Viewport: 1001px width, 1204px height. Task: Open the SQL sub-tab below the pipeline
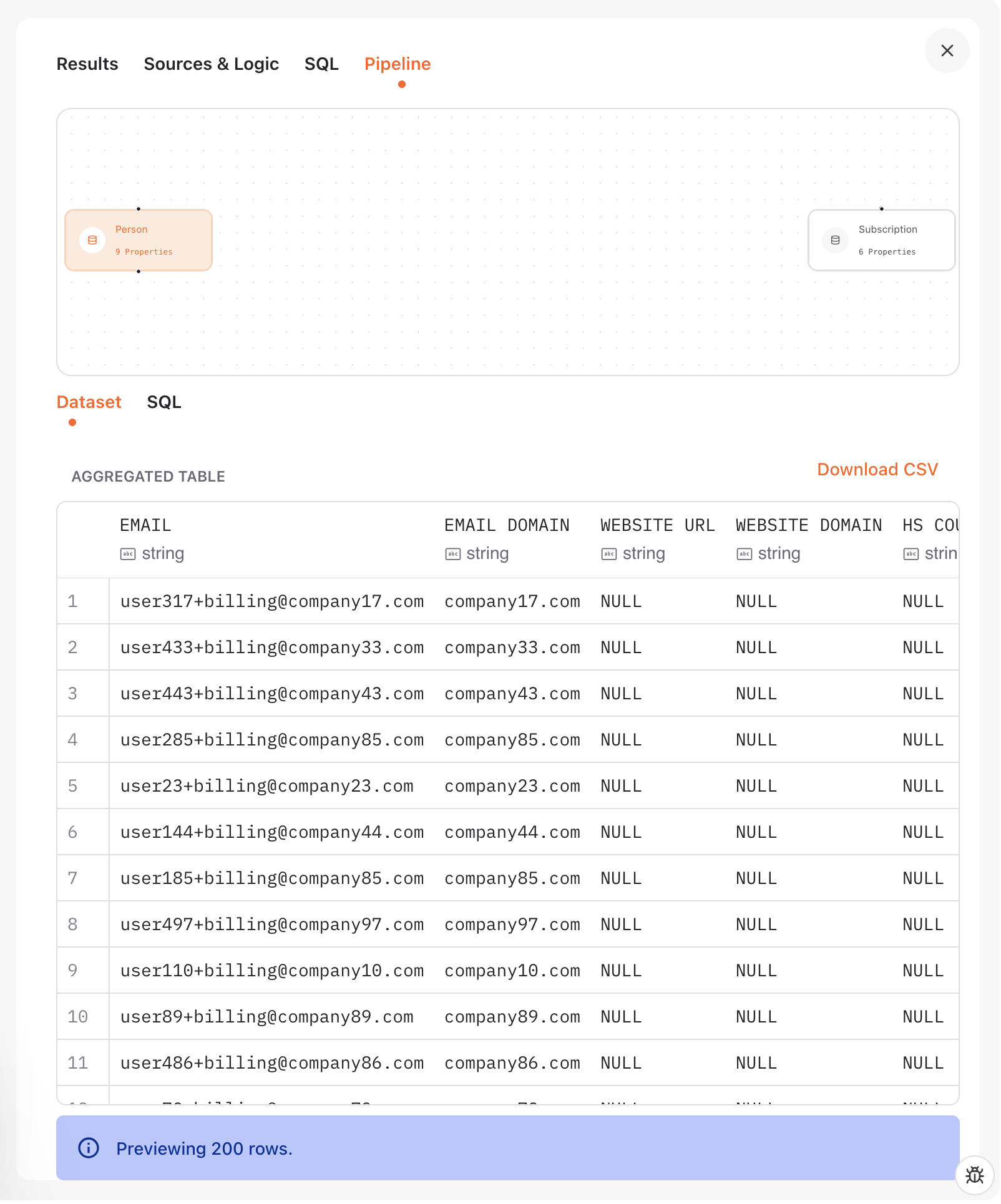164,402
